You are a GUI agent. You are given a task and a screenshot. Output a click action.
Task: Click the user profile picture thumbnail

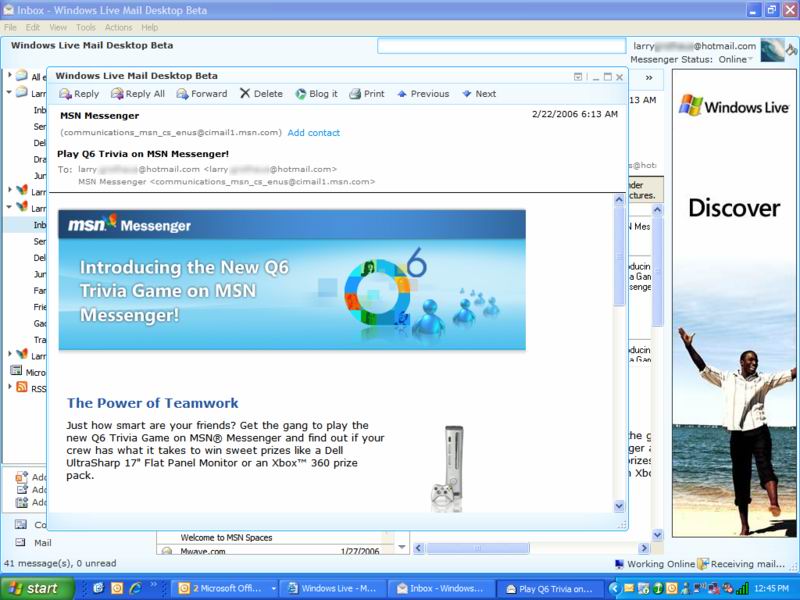(772, 51)
